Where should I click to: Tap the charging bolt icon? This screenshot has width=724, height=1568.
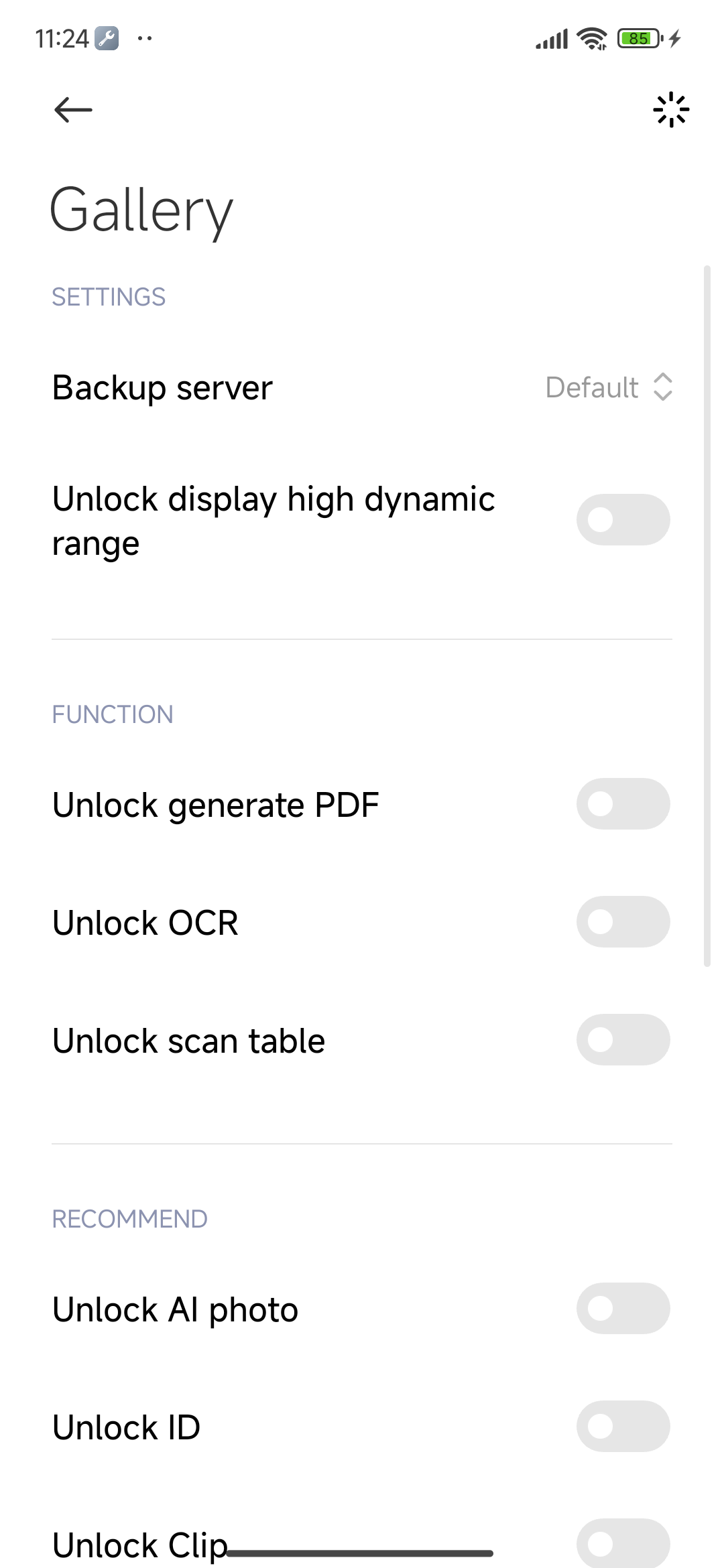(675, 38)
